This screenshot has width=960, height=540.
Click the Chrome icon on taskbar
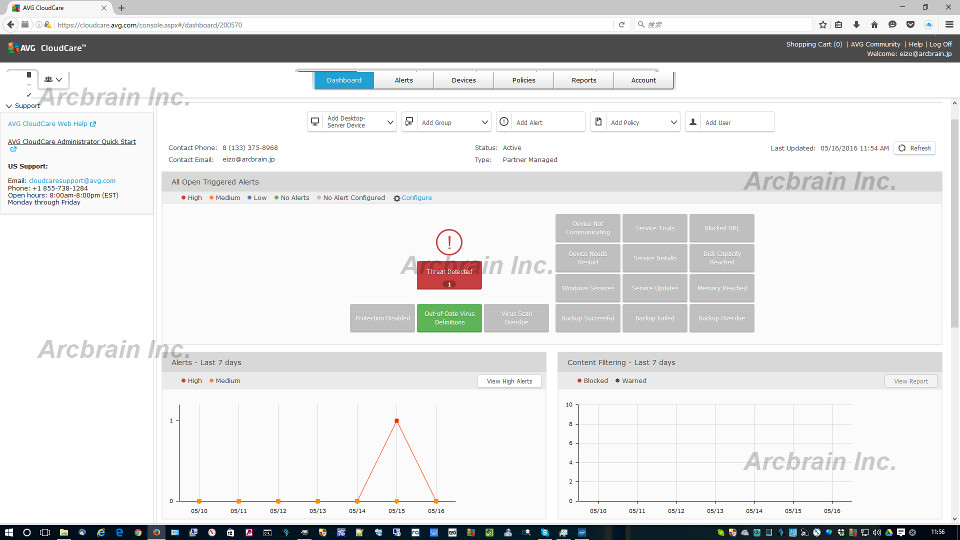pyautogui.click(x=138, y=533)
